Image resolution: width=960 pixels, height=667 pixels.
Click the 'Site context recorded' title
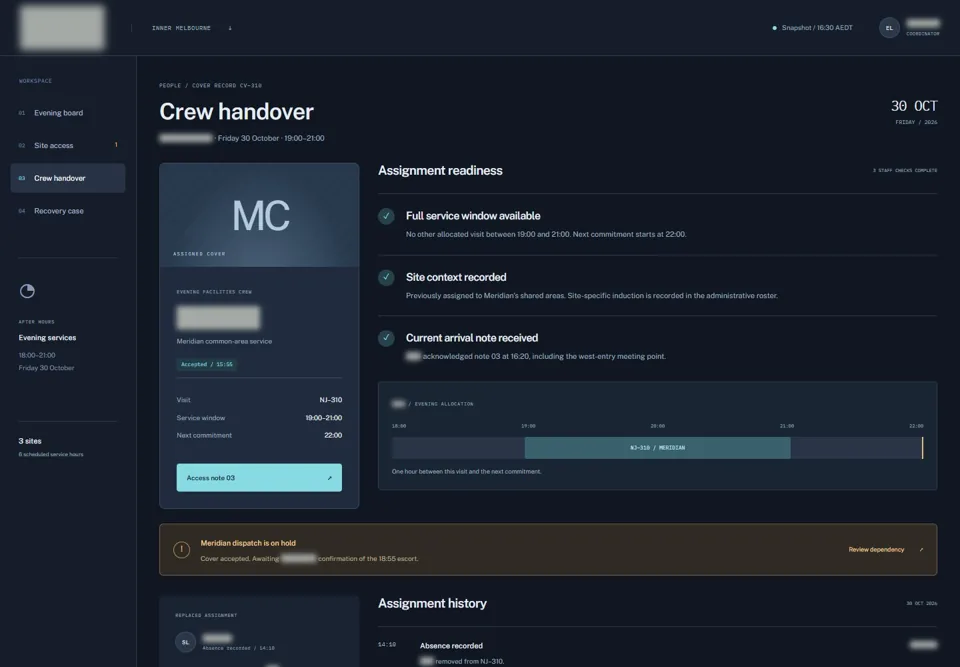coord(456,277)
